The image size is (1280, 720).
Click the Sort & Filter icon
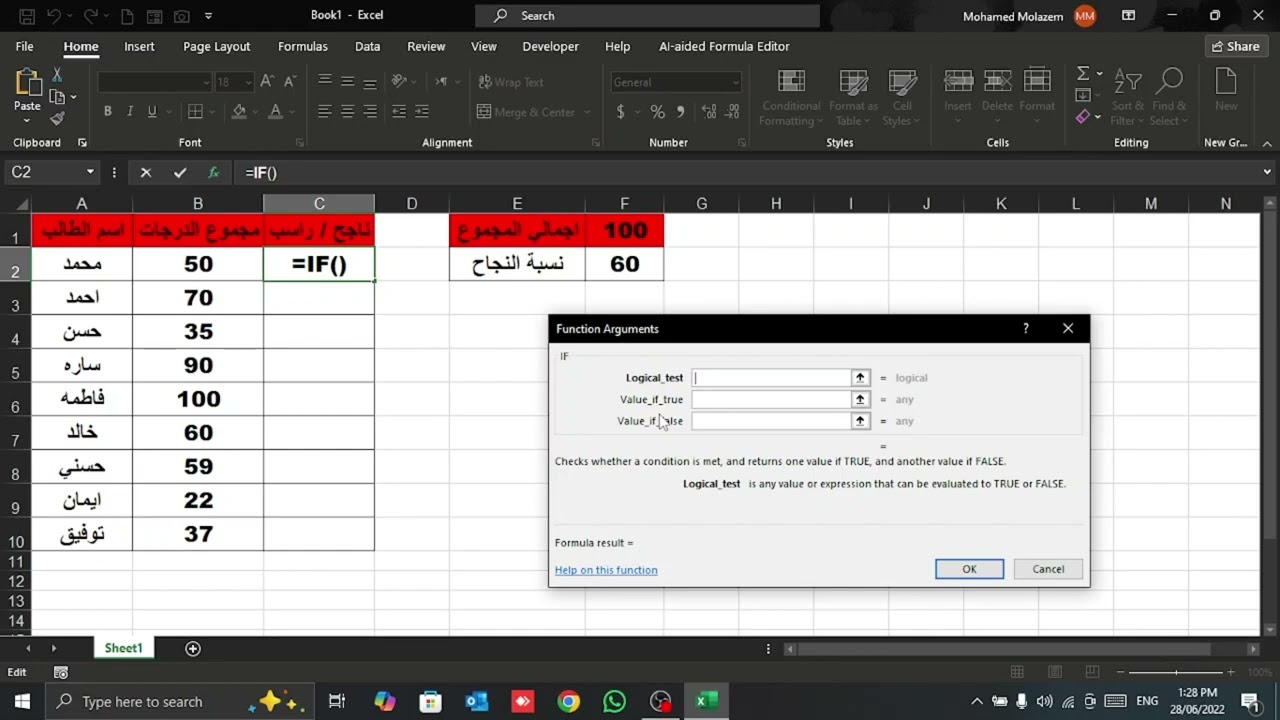(x=1128, y=83)
